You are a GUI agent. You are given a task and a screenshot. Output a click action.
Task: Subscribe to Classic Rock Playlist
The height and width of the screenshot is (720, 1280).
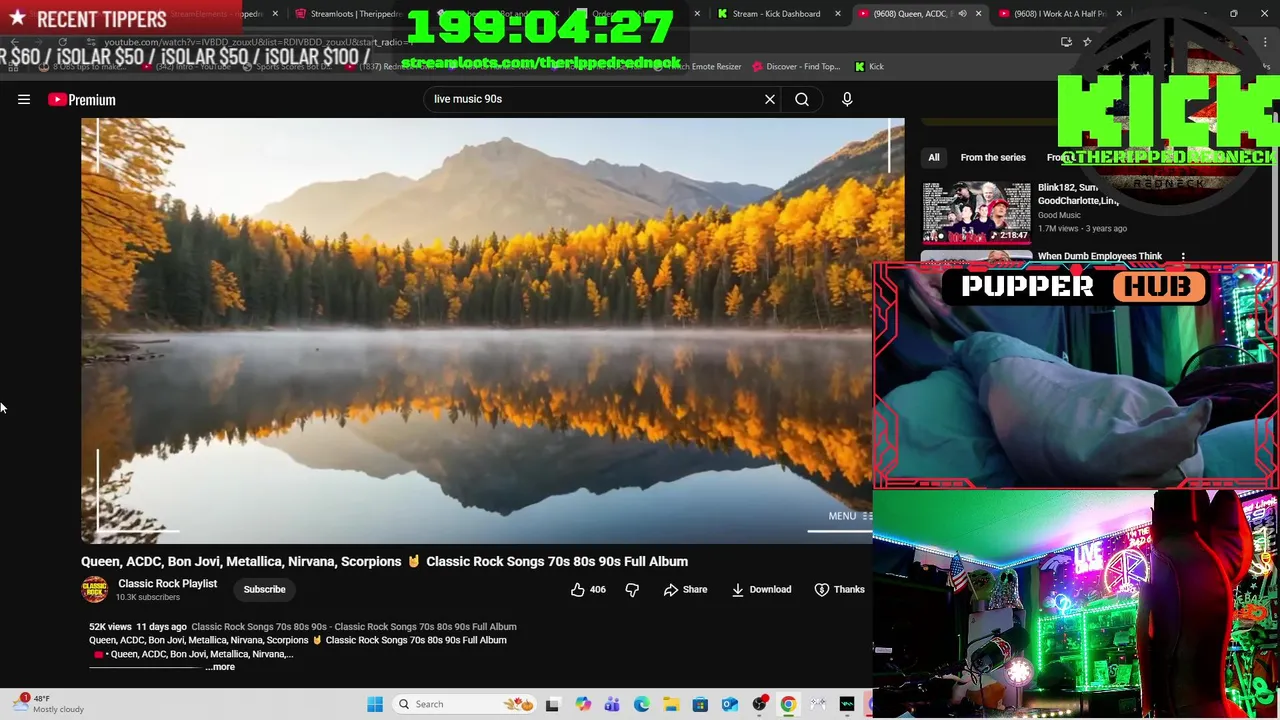point(265,589)
